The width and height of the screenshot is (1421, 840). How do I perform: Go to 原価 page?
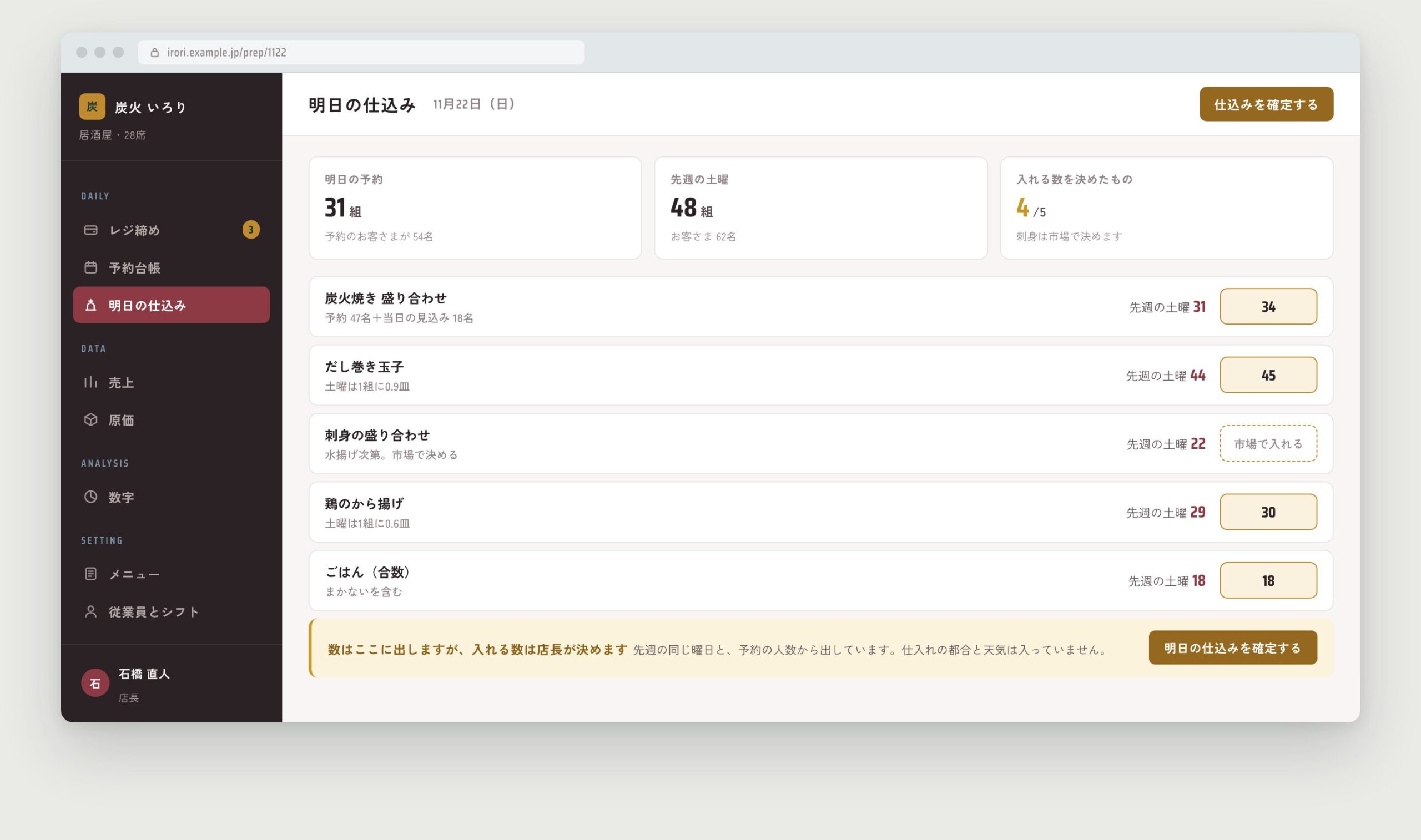(x=172, y=419)
